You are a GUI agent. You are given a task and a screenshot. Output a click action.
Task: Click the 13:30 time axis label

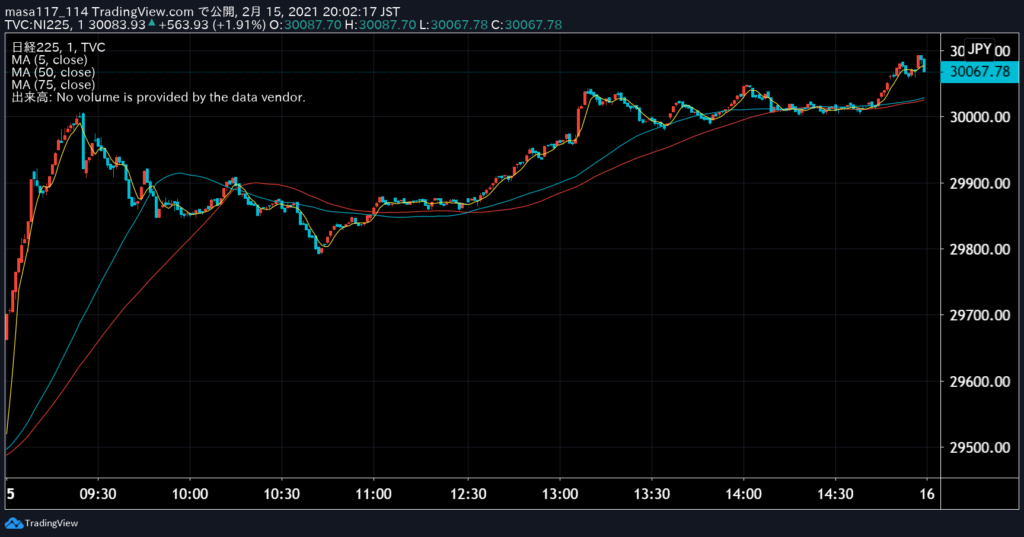point(652,494)
